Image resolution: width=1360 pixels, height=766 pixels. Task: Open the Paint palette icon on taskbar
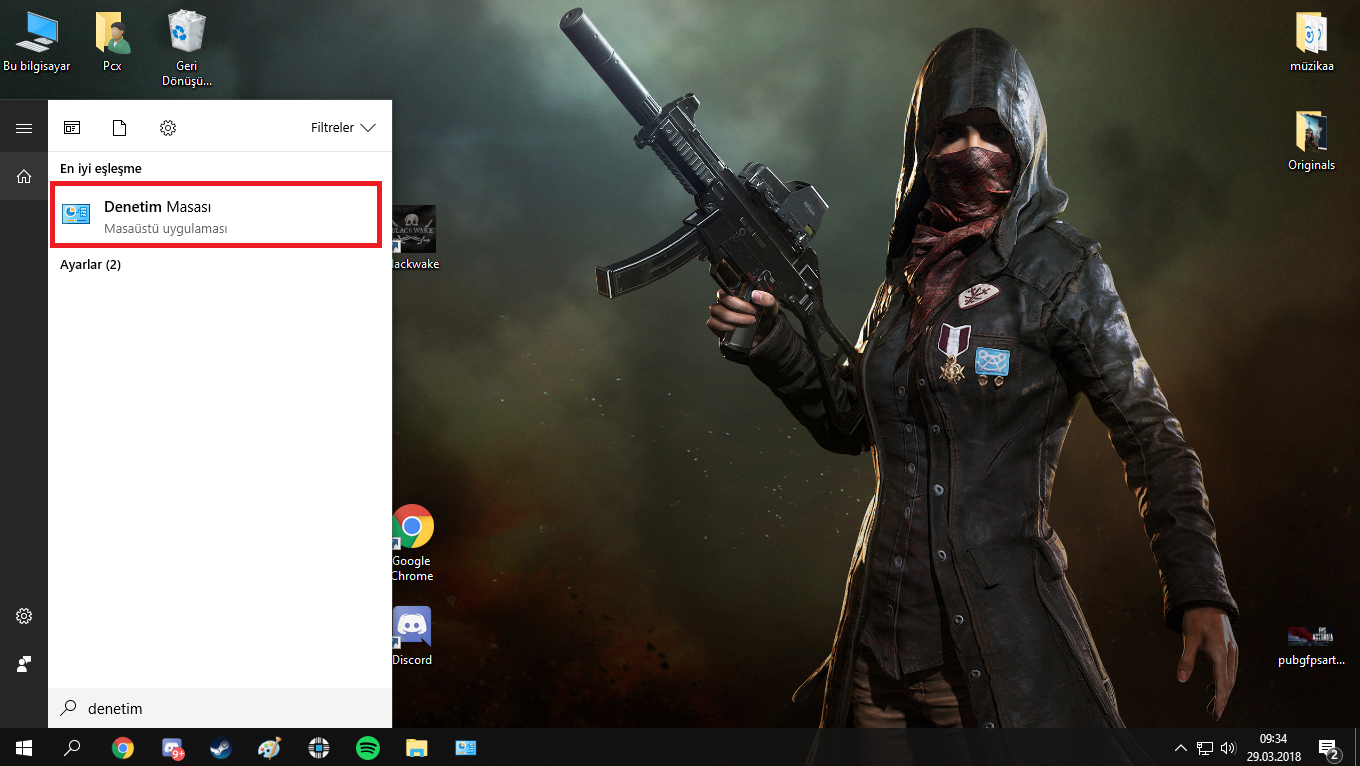(x=270, y=747)
